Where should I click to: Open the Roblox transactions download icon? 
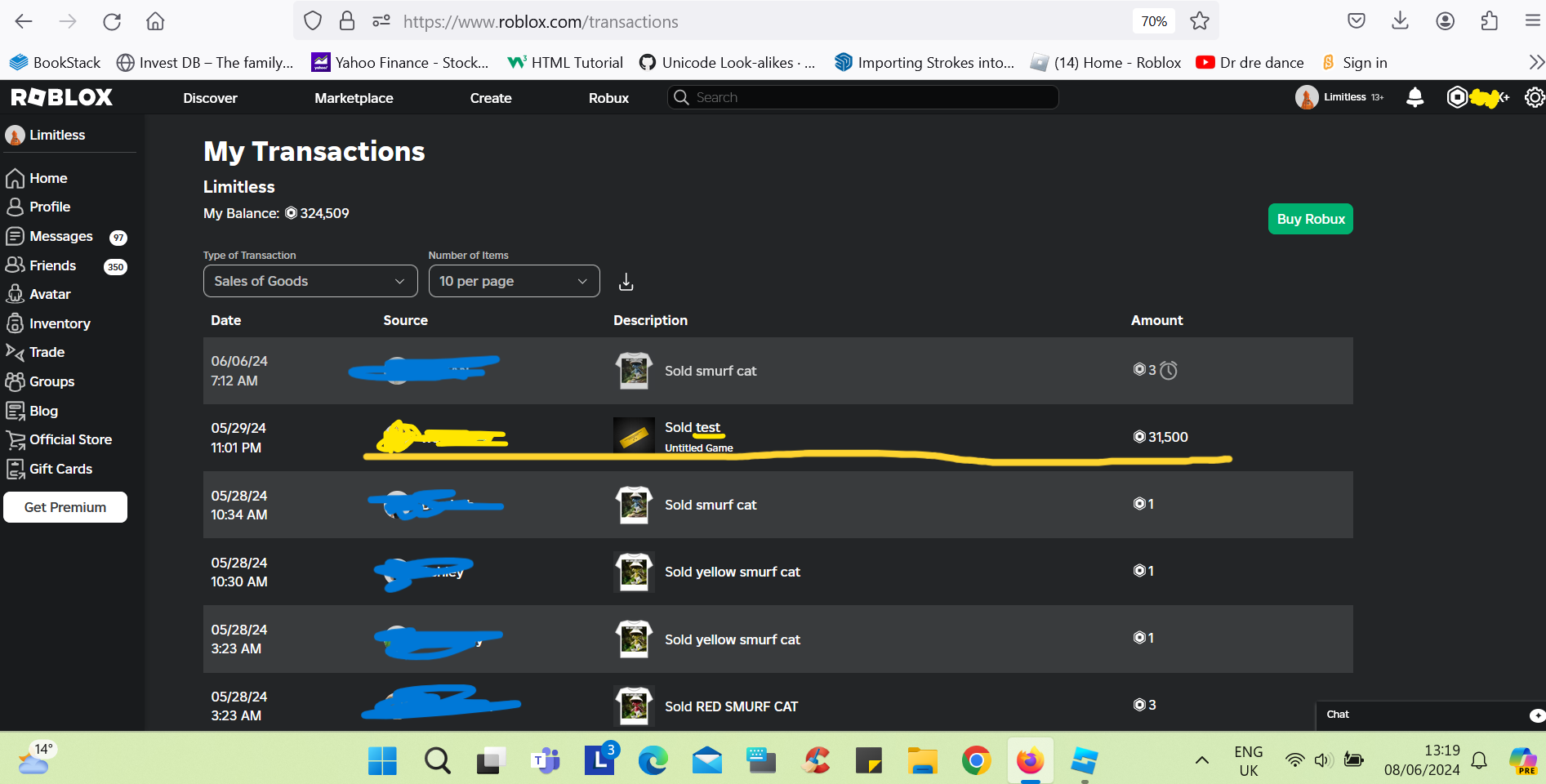(x=626, y=281)
